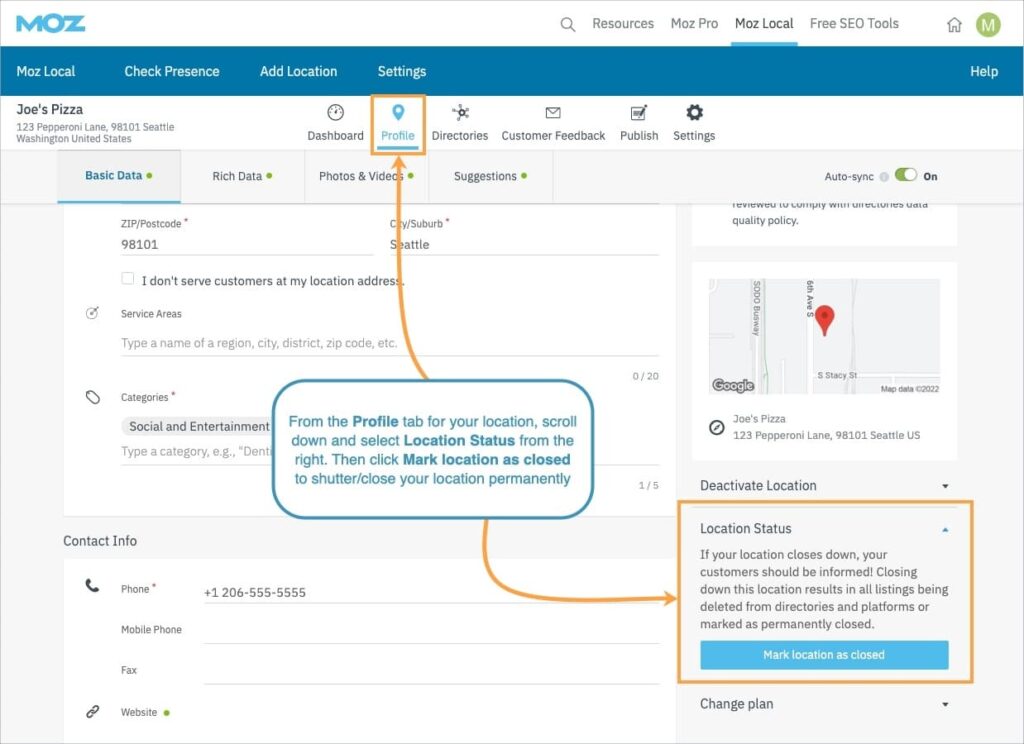1024x744 pixels.
Task: Select the Profile pin icon
Action: [x=398, y=112]
